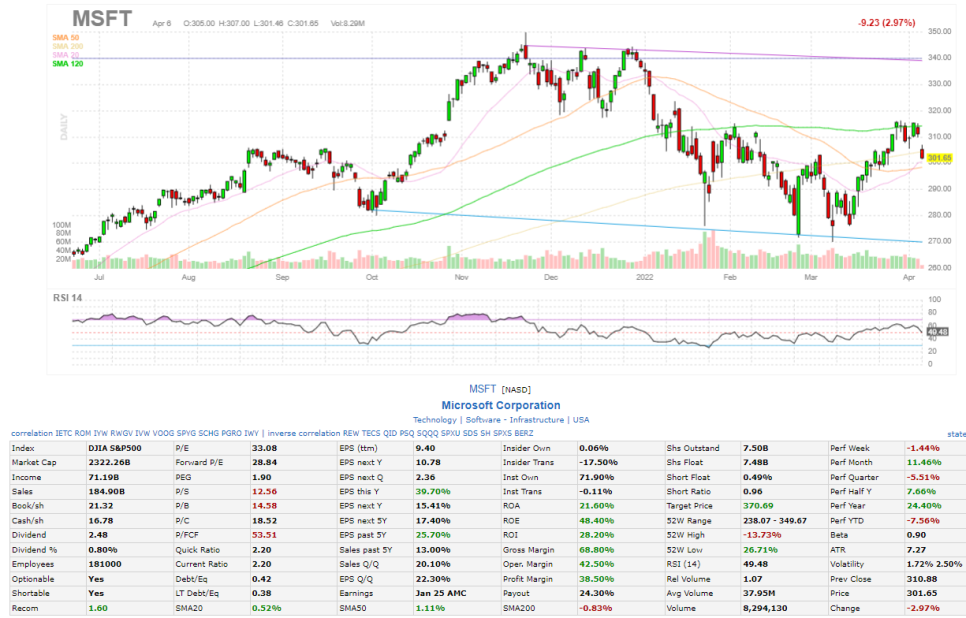Viewport: 966px width, 618px height.
Task: Open inverse correlation ticker TECS
Action: click(x=371, y=433)
